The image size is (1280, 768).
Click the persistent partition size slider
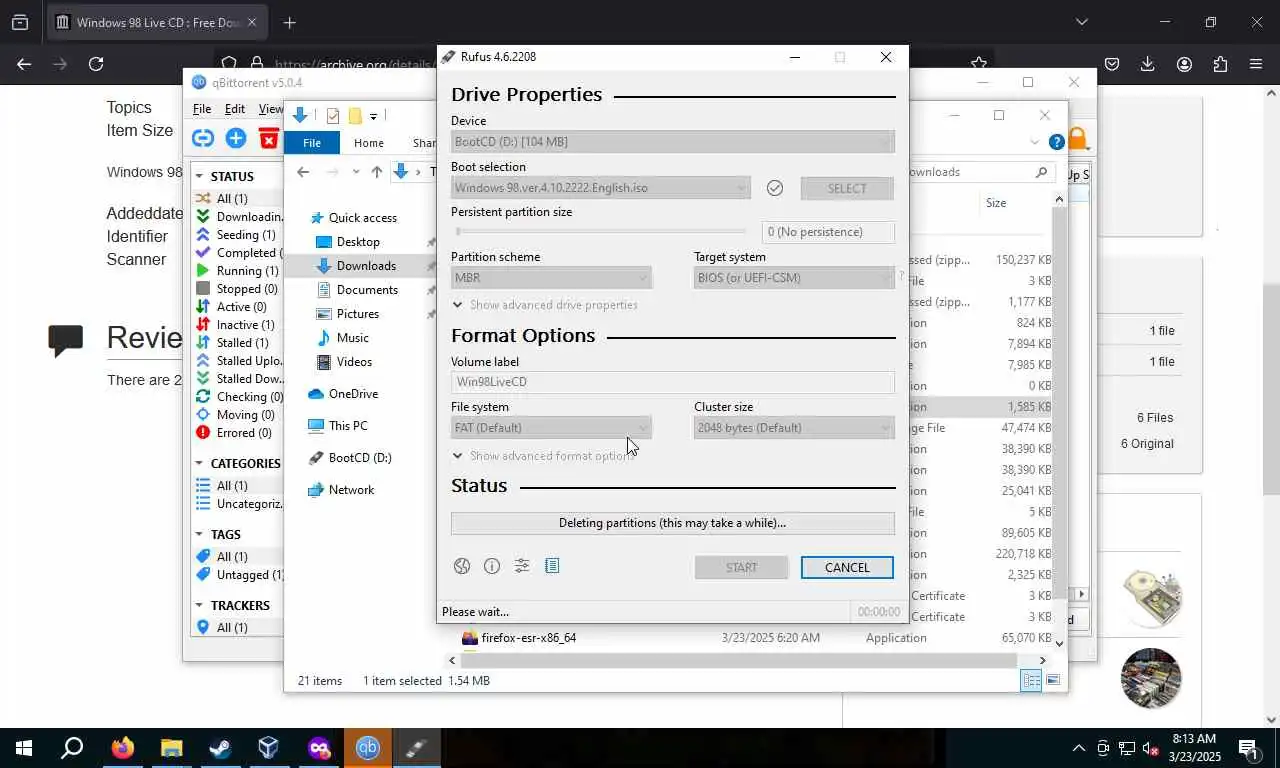point(600,232)
